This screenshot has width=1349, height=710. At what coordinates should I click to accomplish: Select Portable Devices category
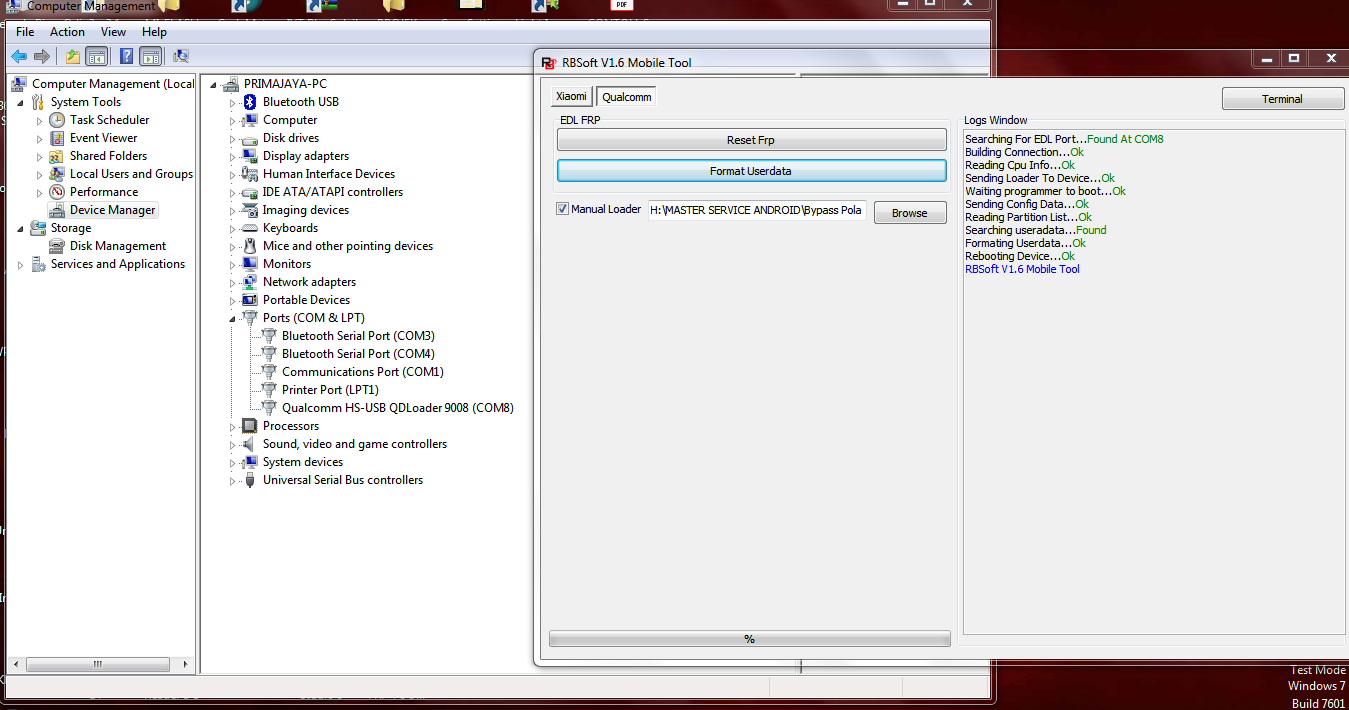306,300
